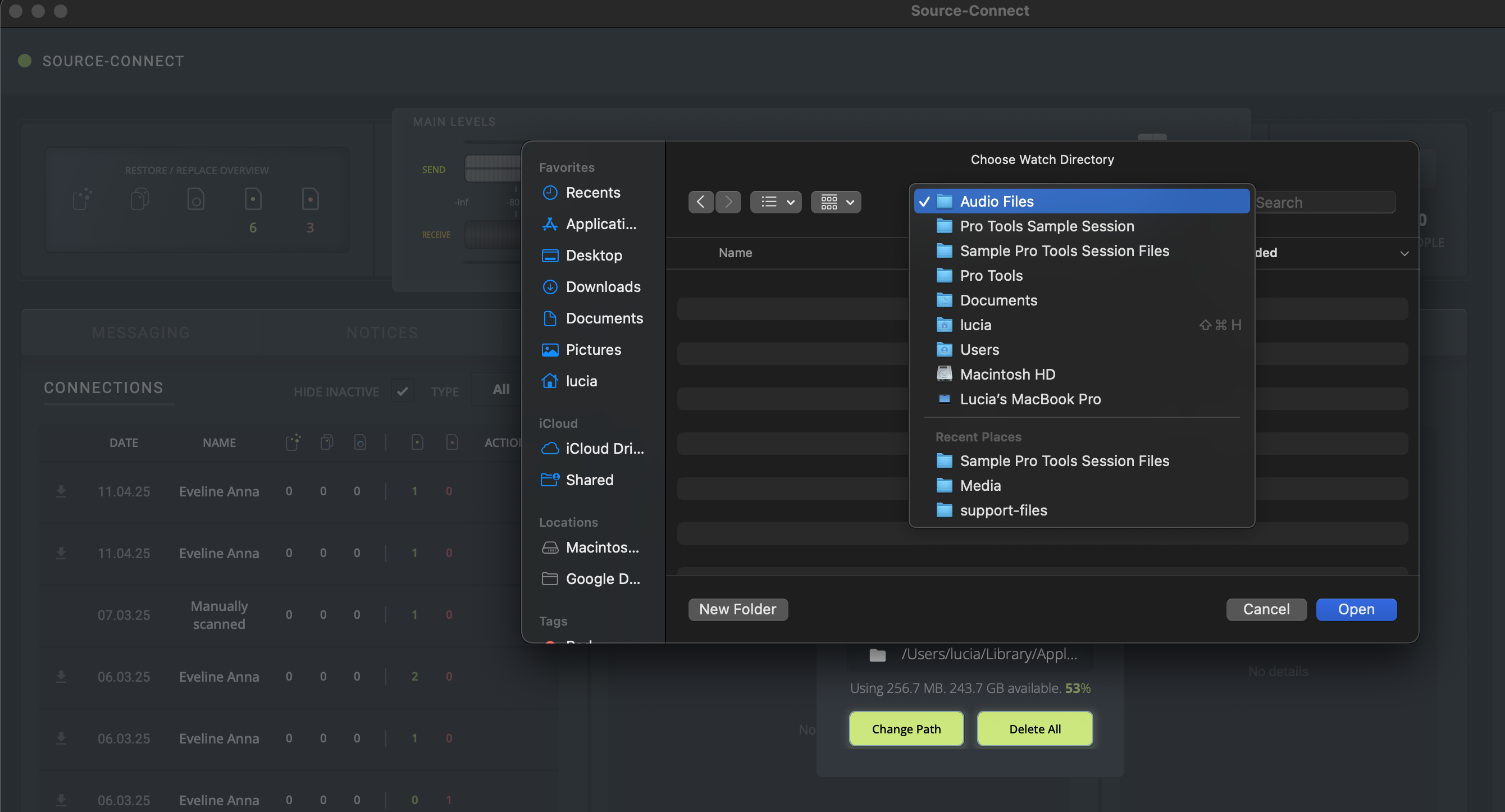Toggle the Hide Inactive checkbox

pos(403,391)
